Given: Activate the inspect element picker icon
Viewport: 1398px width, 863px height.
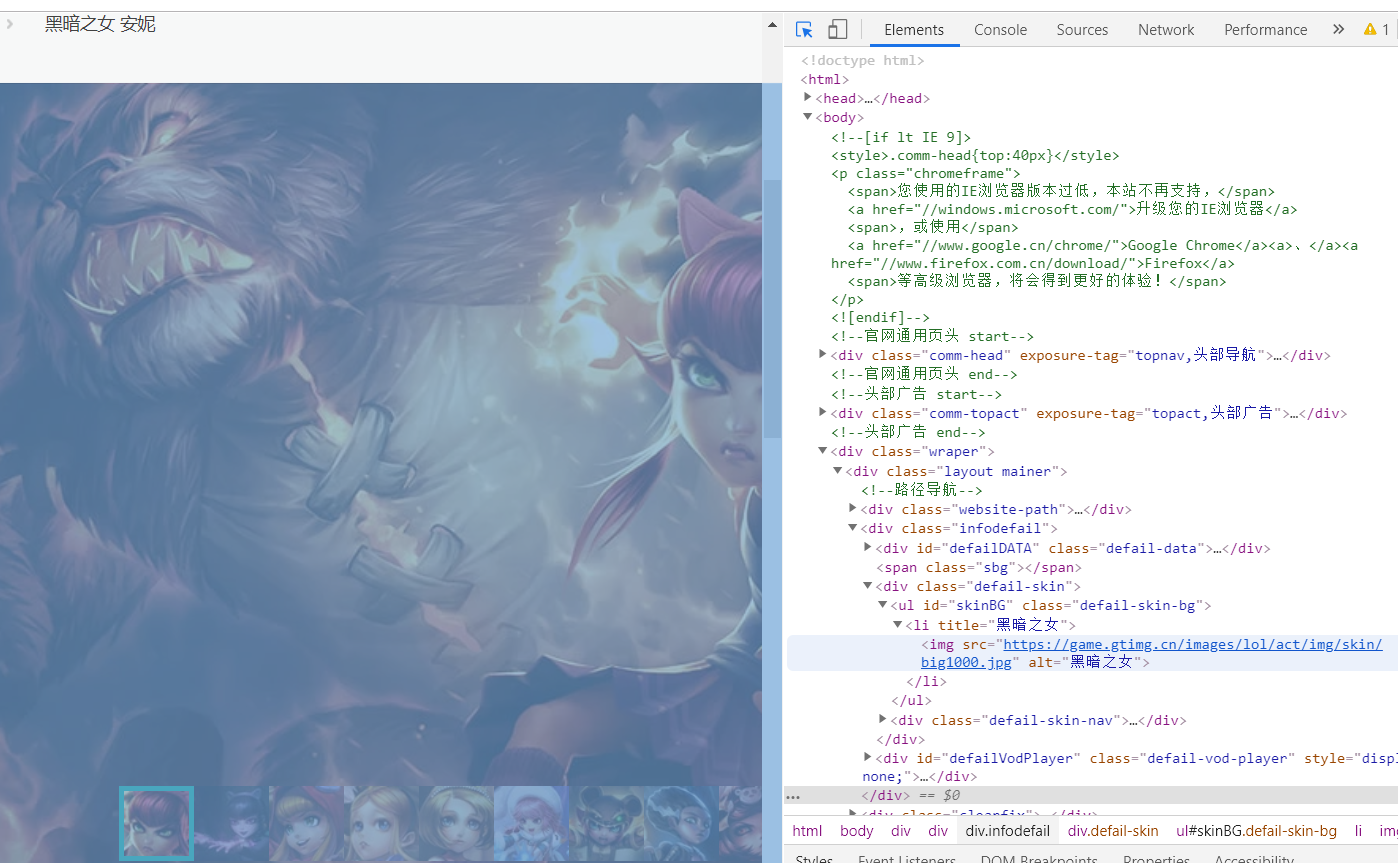Looking at the screenshot, I should 804,30.
